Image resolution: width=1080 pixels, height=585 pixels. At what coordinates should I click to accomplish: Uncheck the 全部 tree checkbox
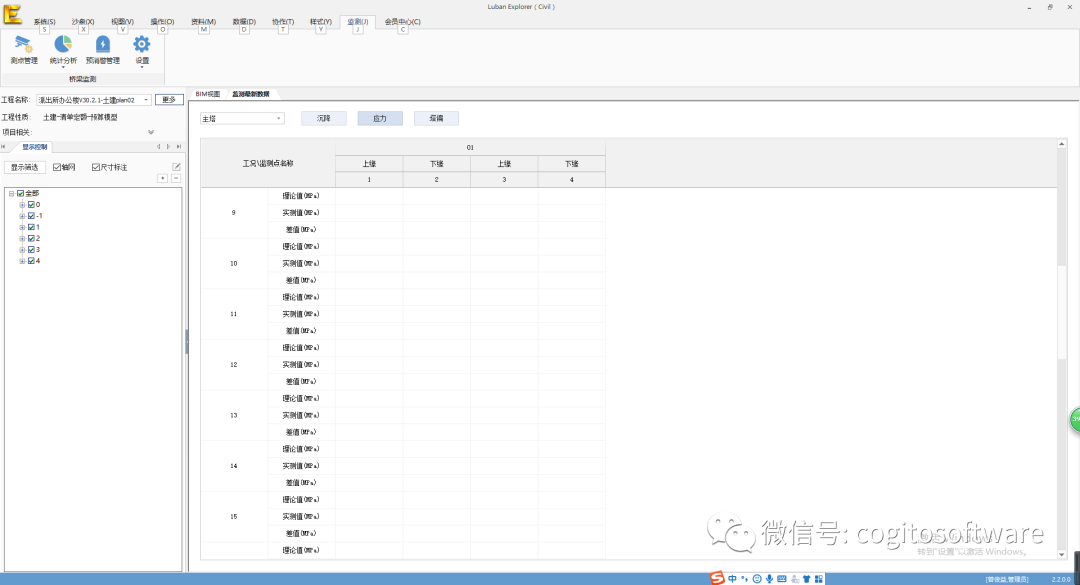pos(21,194)
